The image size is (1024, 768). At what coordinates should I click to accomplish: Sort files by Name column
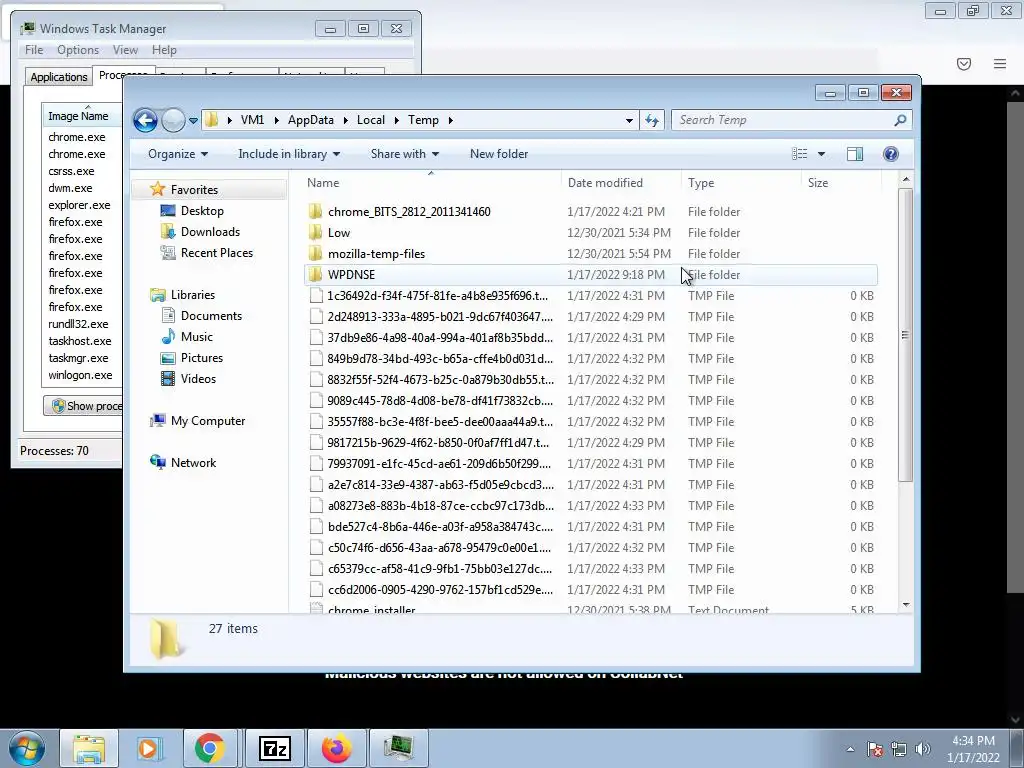431,183
